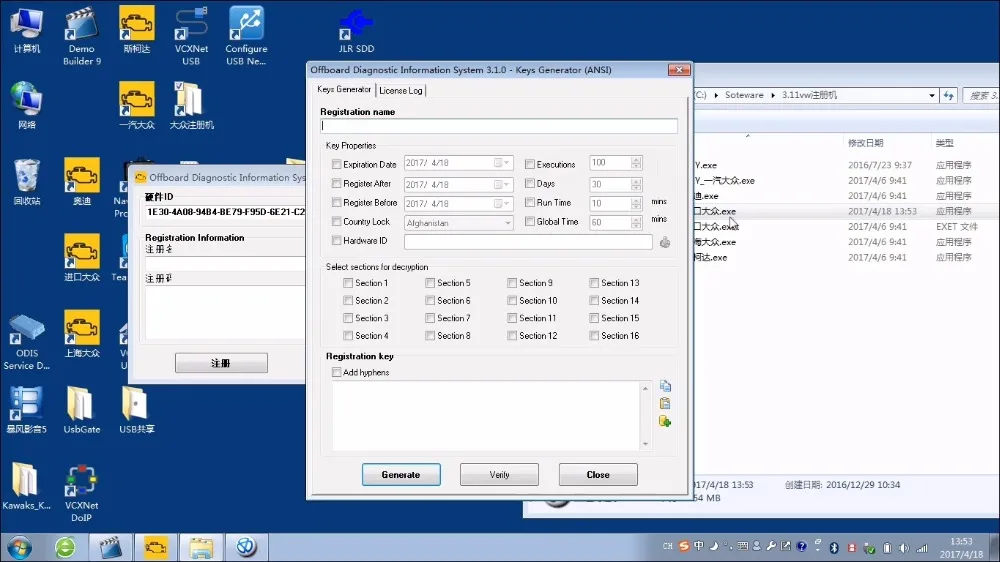Select the Keys Generator tab
1000x562 pixels.
click(344, 89)
